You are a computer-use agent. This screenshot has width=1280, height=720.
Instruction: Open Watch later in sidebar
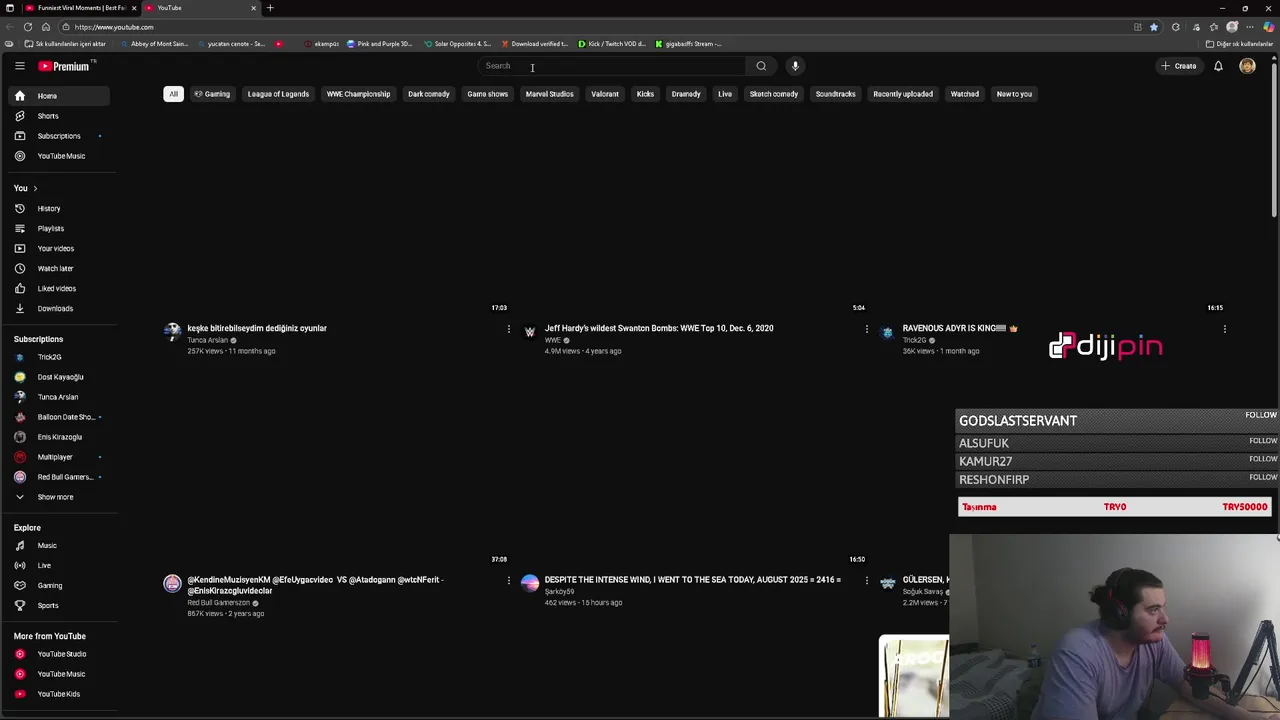coord(60,269)
